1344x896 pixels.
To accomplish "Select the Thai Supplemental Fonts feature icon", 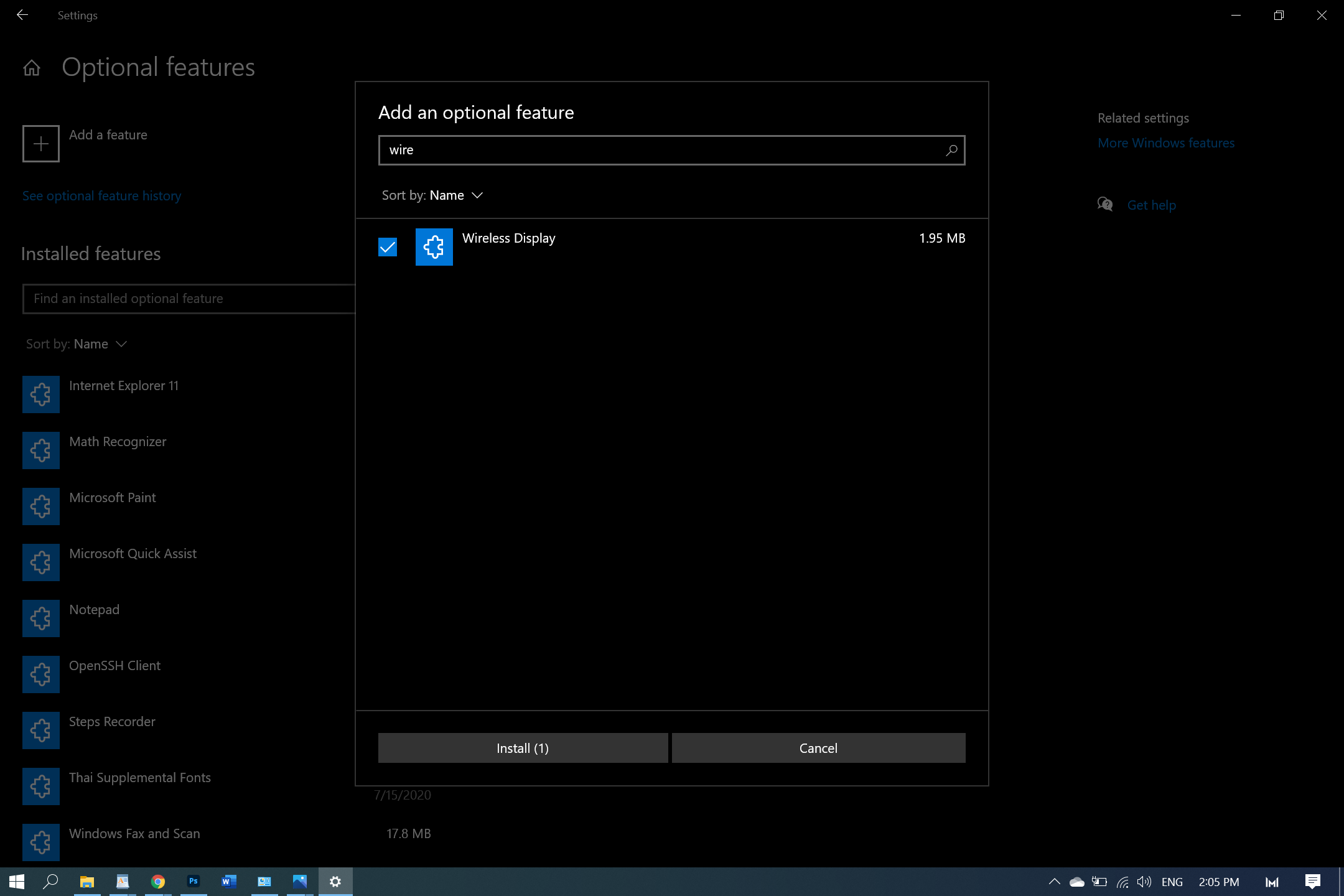I will [41, 786].
